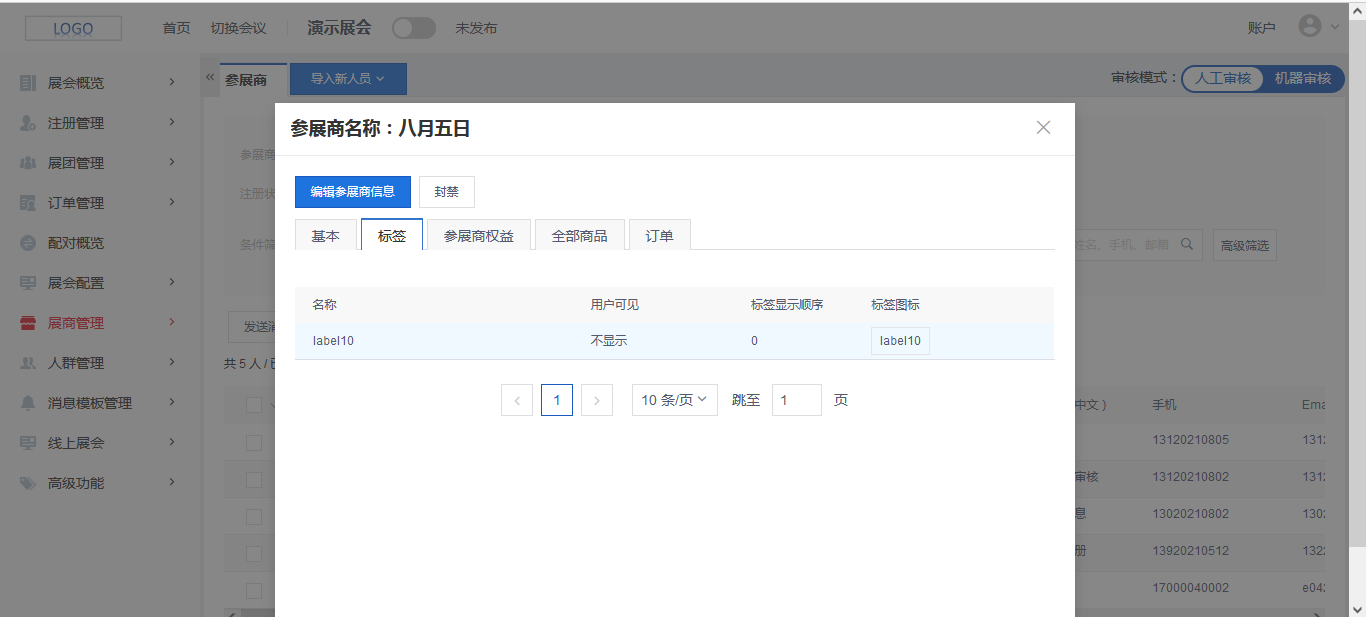Expand 展团管理 submenu chevron
This screenshot has height=617, width=1366.
pyautogui.click(x=172, y=162)
